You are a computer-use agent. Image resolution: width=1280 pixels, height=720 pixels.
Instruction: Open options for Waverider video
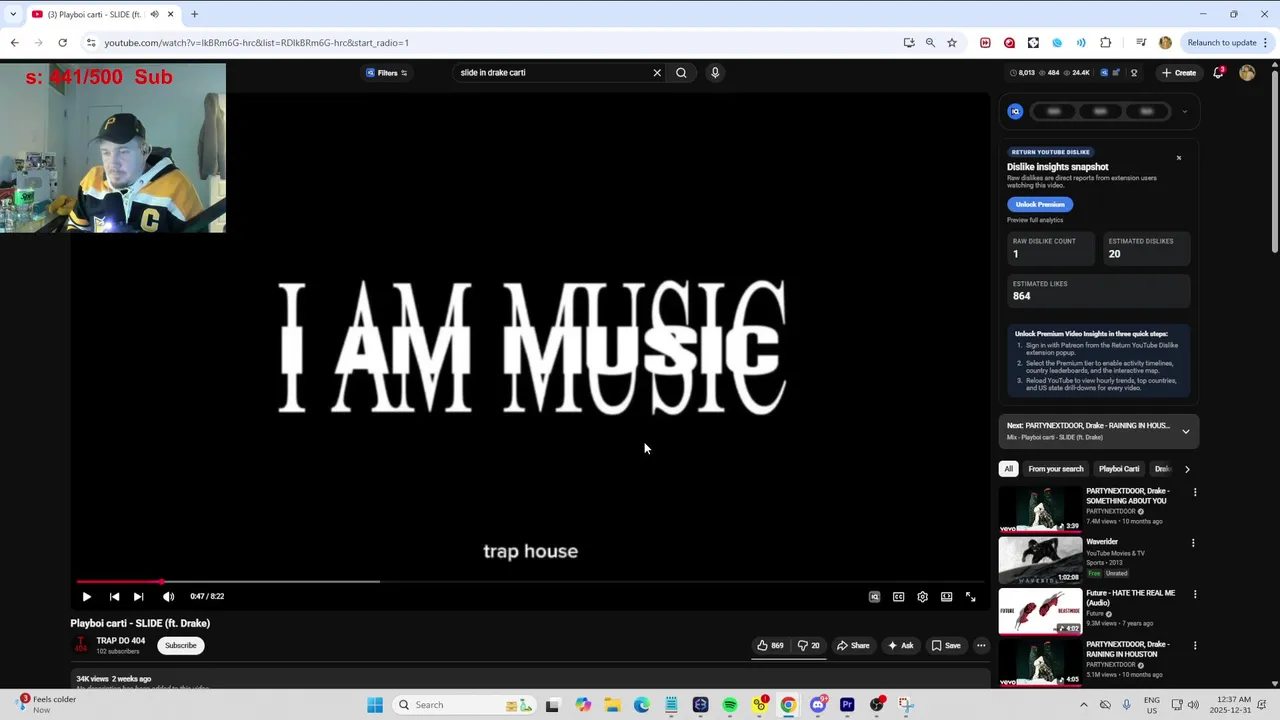point(1194,543)
